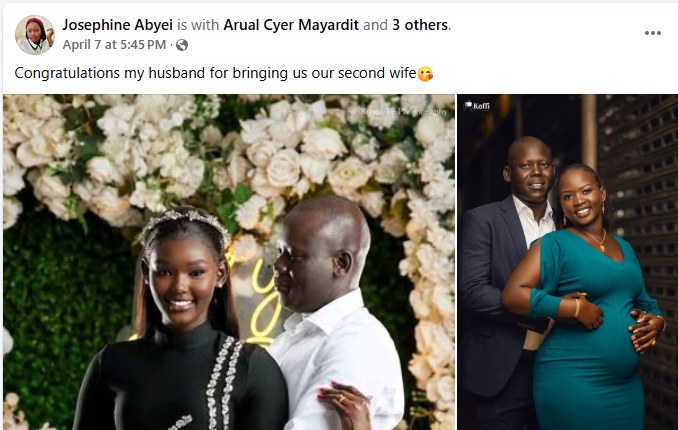678x430 pixels.
Task: Click the gold necklace pendant in right photo
Action: 601,248
